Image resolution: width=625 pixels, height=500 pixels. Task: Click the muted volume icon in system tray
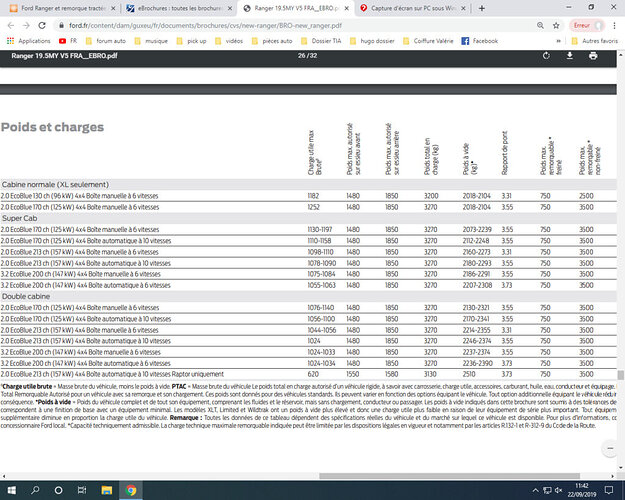[x=558, y=490]
